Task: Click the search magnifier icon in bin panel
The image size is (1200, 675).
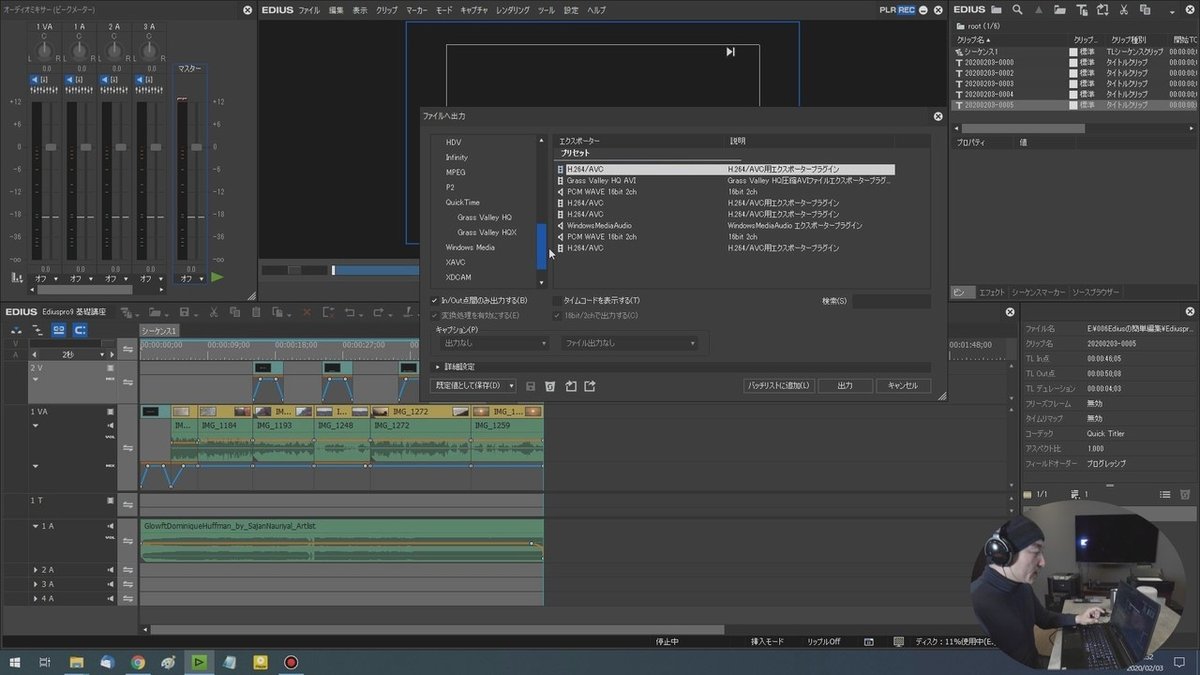Action: coord(1018,10)
